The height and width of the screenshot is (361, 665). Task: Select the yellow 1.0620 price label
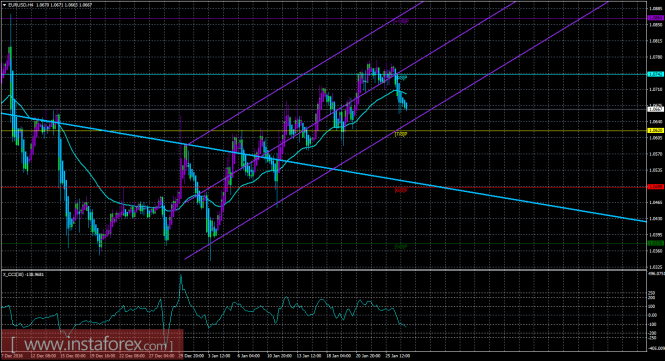[656, 131]
